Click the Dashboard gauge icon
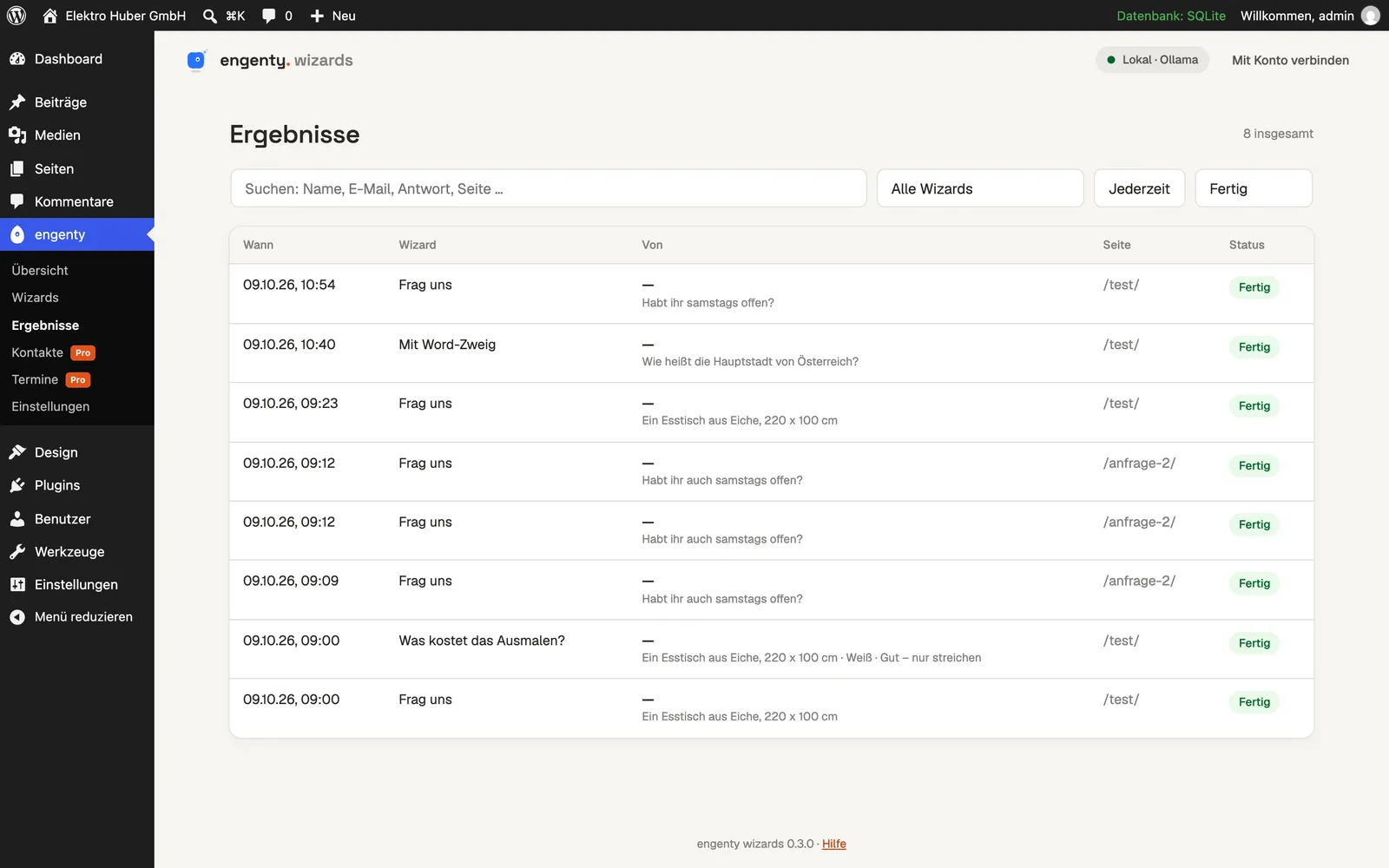 17,59
